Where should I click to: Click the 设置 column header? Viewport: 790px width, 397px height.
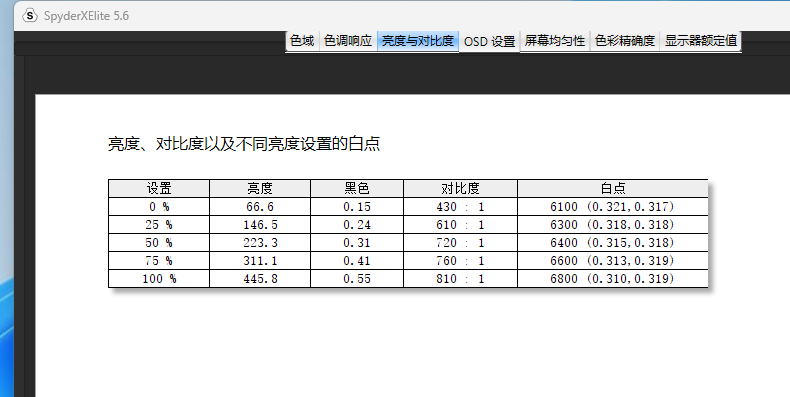click(x=159, y=188)
